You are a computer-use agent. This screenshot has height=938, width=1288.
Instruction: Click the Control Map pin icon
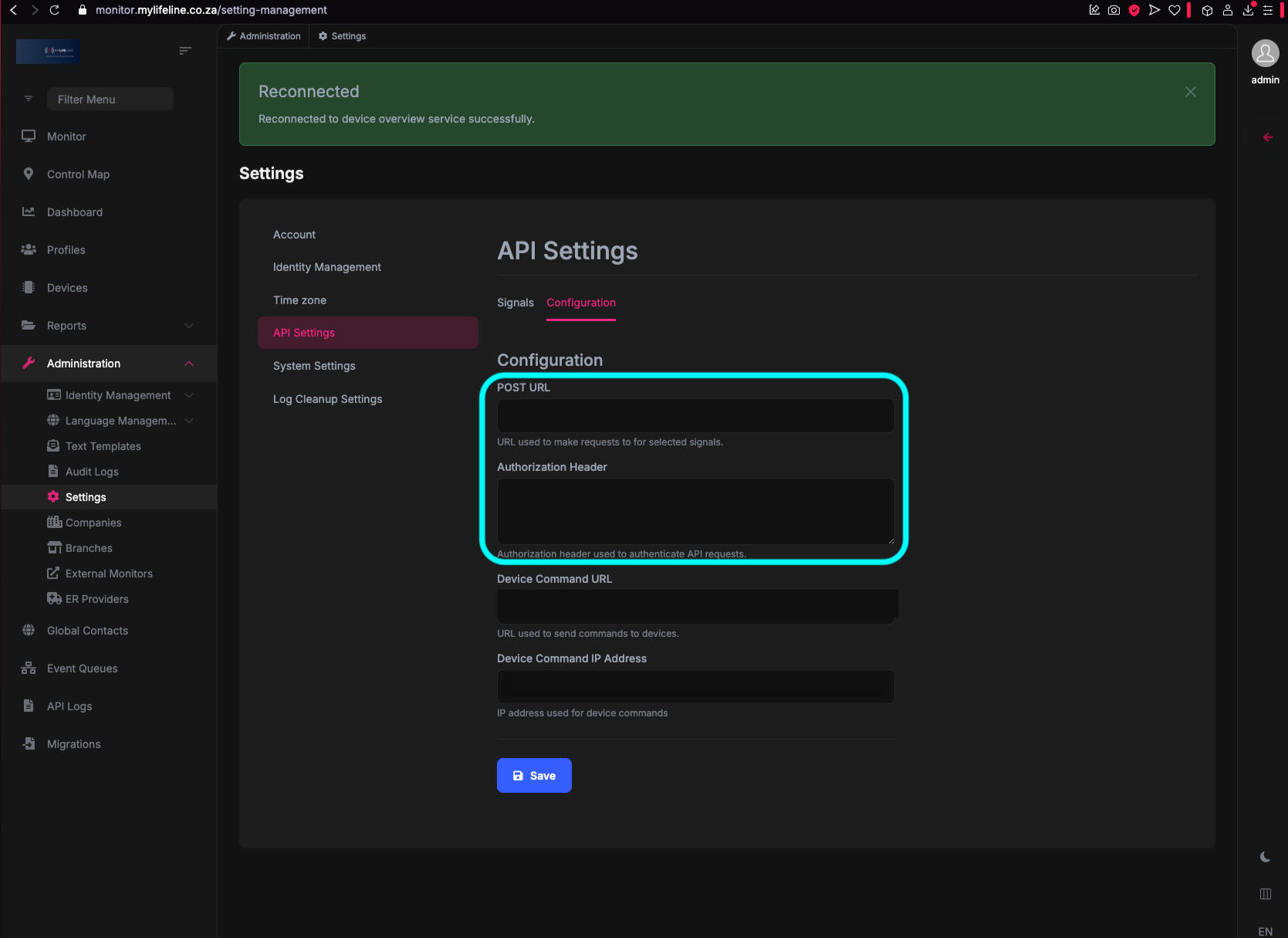point(29,174)
